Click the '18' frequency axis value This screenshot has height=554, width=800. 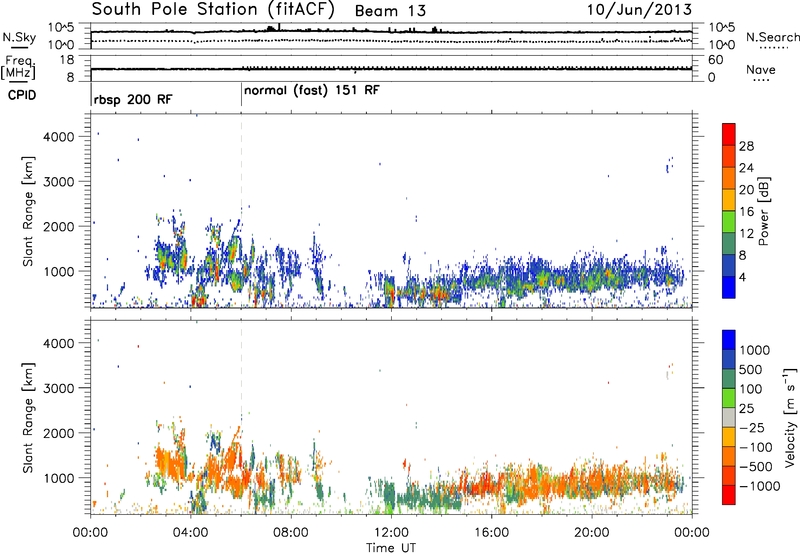[67, 60]
